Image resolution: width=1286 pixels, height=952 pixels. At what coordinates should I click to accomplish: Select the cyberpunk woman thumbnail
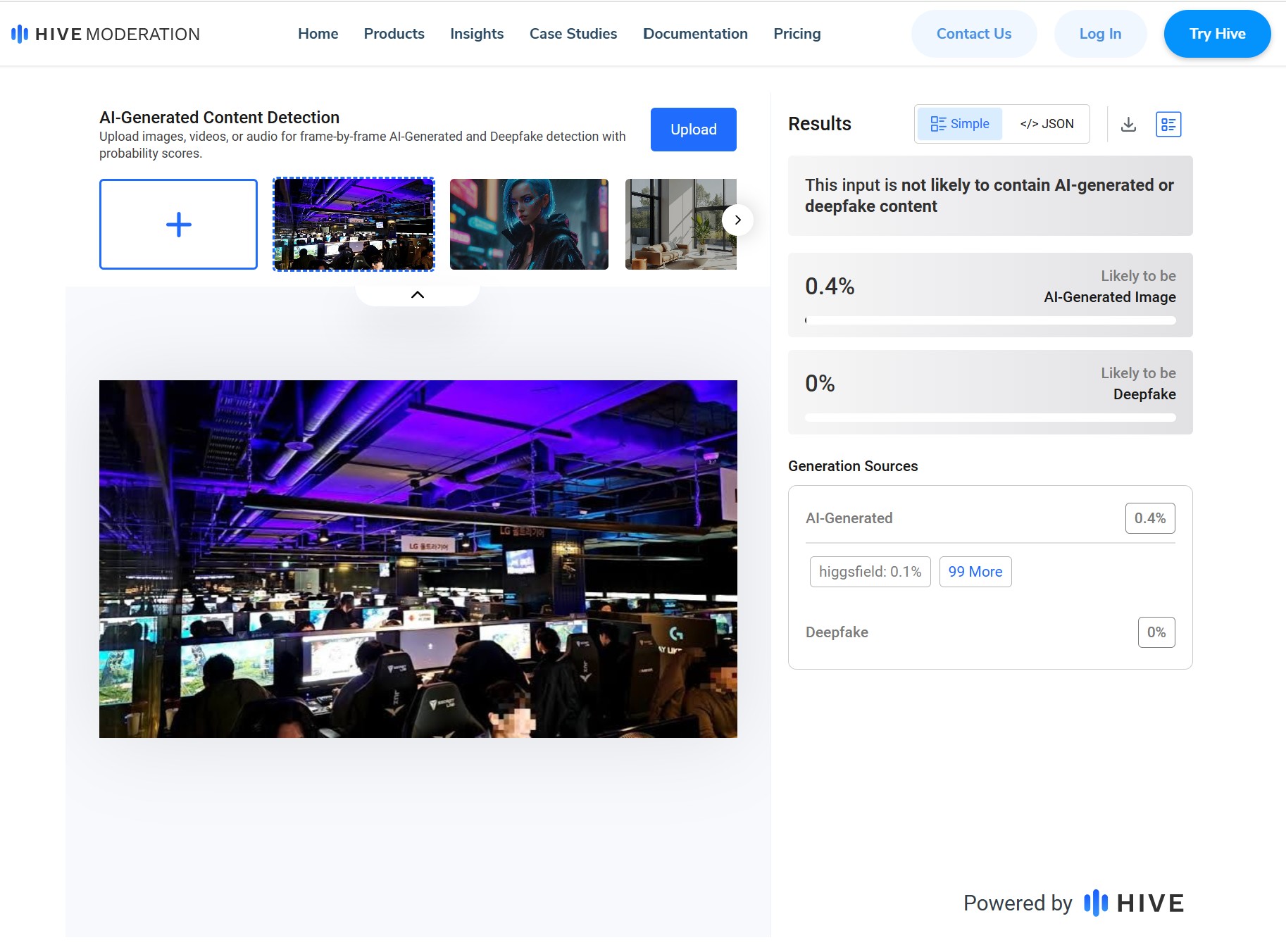click(x=529, y=224)
